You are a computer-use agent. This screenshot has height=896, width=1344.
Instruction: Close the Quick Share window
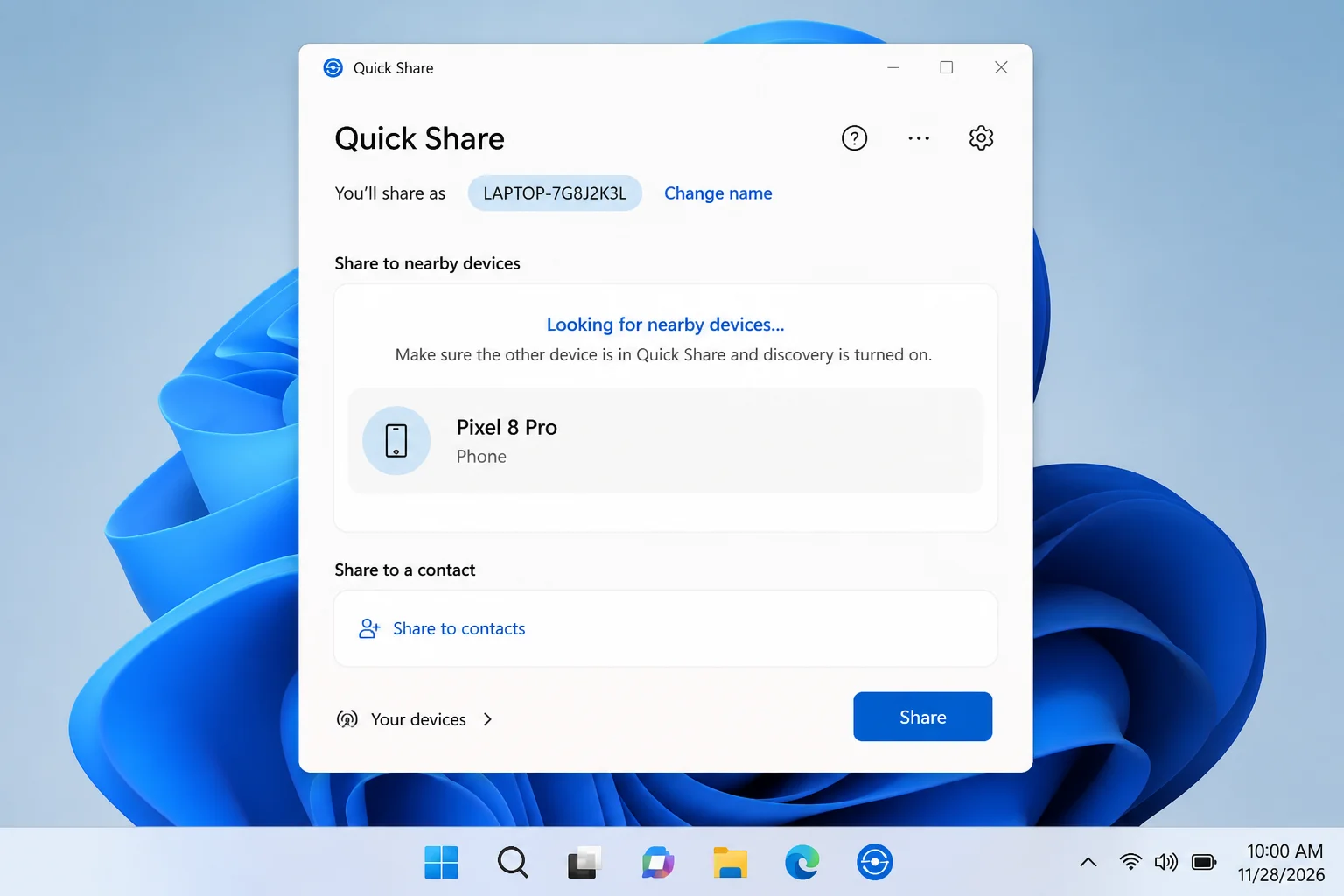tap(1001, 67)
